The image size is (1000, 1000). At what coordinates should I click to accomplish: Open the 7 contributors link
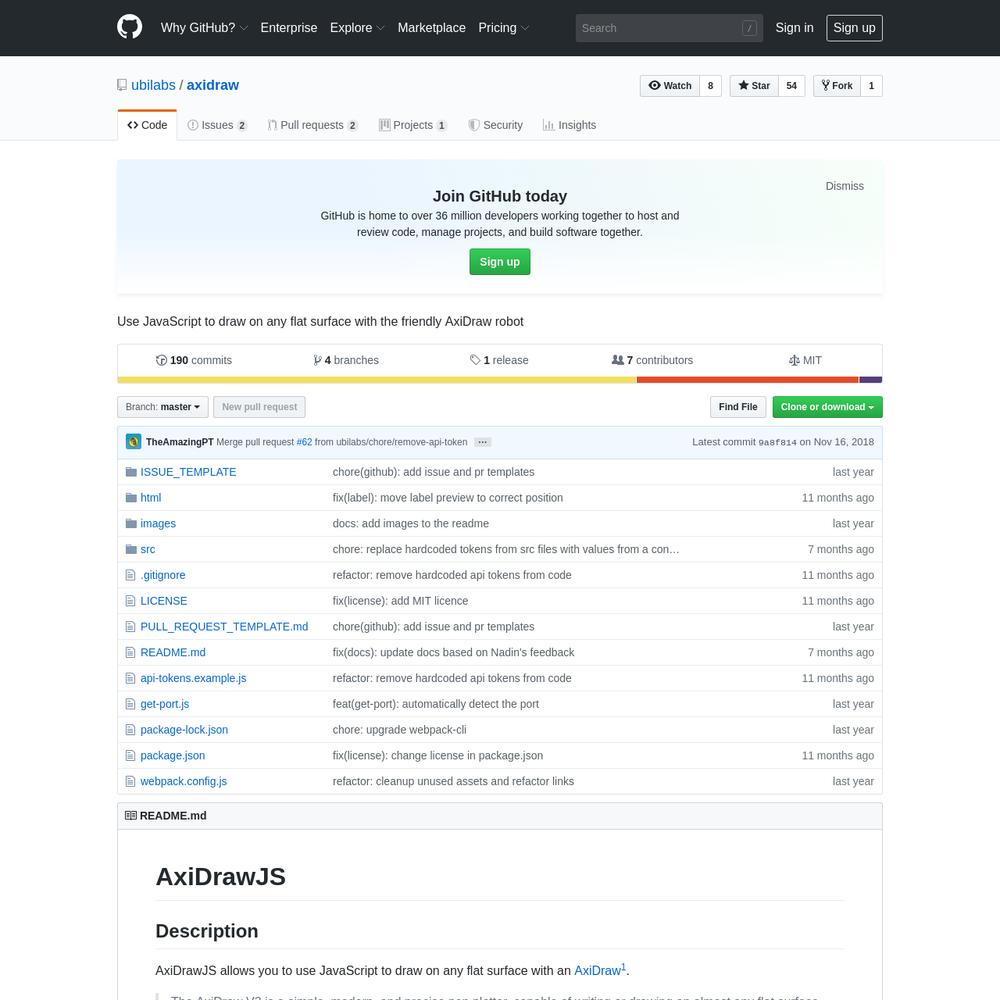pyautogui.click(x=652, y=360)
